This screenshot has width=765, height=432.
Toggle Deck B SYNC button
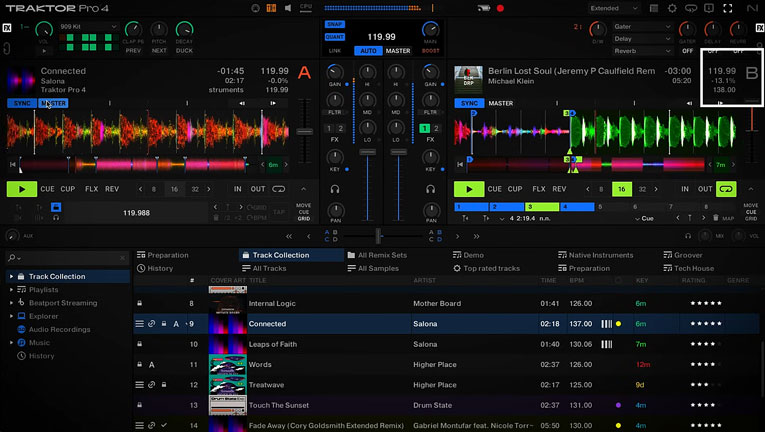tap(469, 103)
